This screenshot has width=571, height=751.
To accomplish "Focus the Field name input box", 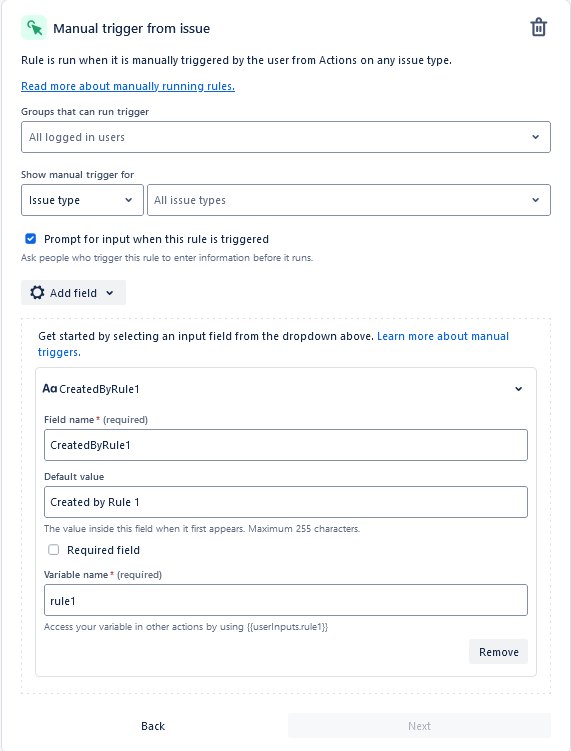I will click(286, 445).
